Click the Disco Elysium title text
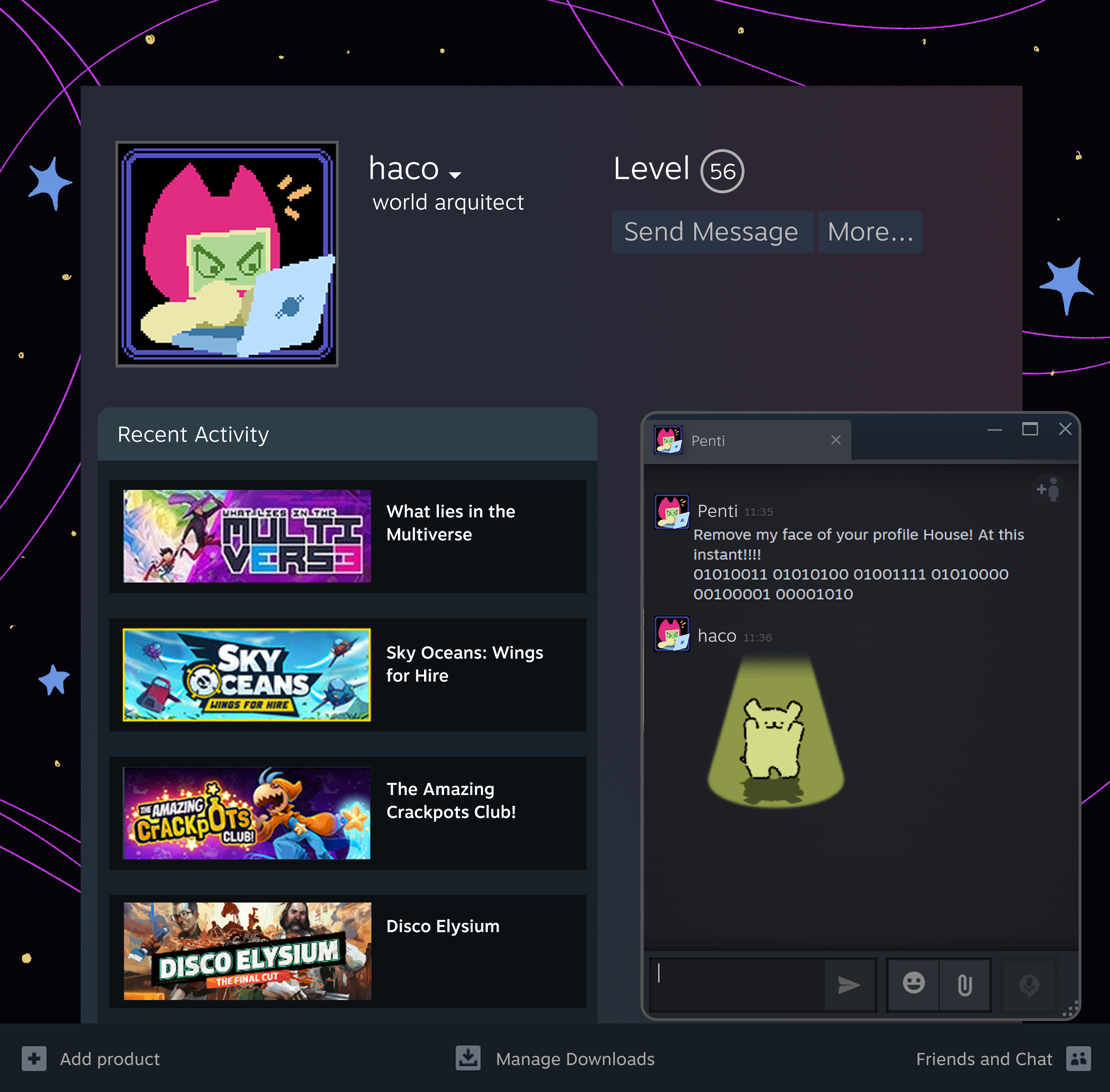1110x1092 pixels. [x=442, y=926]
